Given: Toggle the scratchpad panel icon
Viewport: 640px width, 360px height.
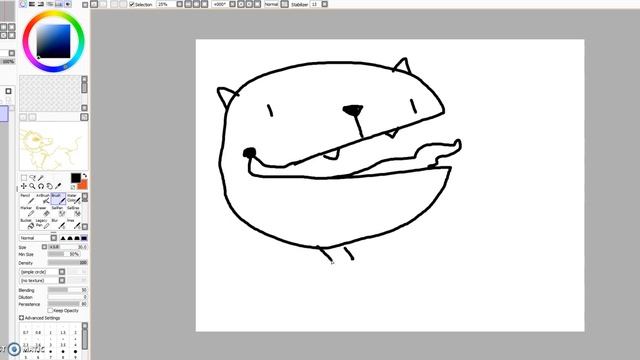Looking at the screenshot, I should pos(68,4).
